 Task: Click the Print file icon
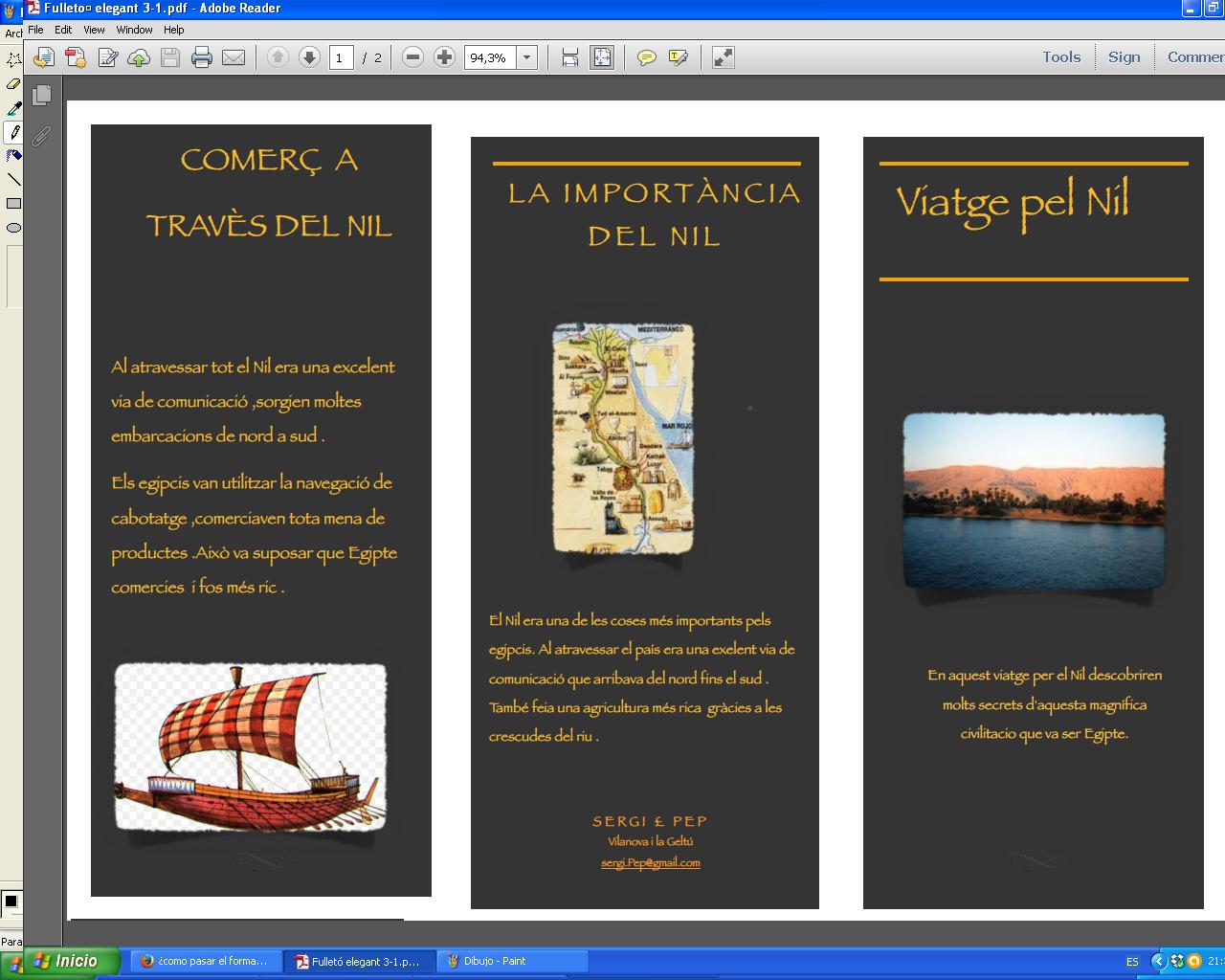click(201, 58)
